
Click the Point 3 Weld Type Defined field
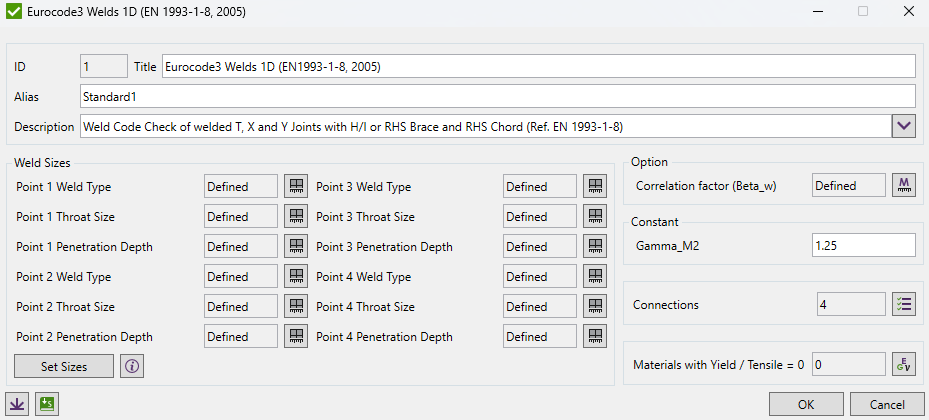pyautogui.click(x=539, y=186)
